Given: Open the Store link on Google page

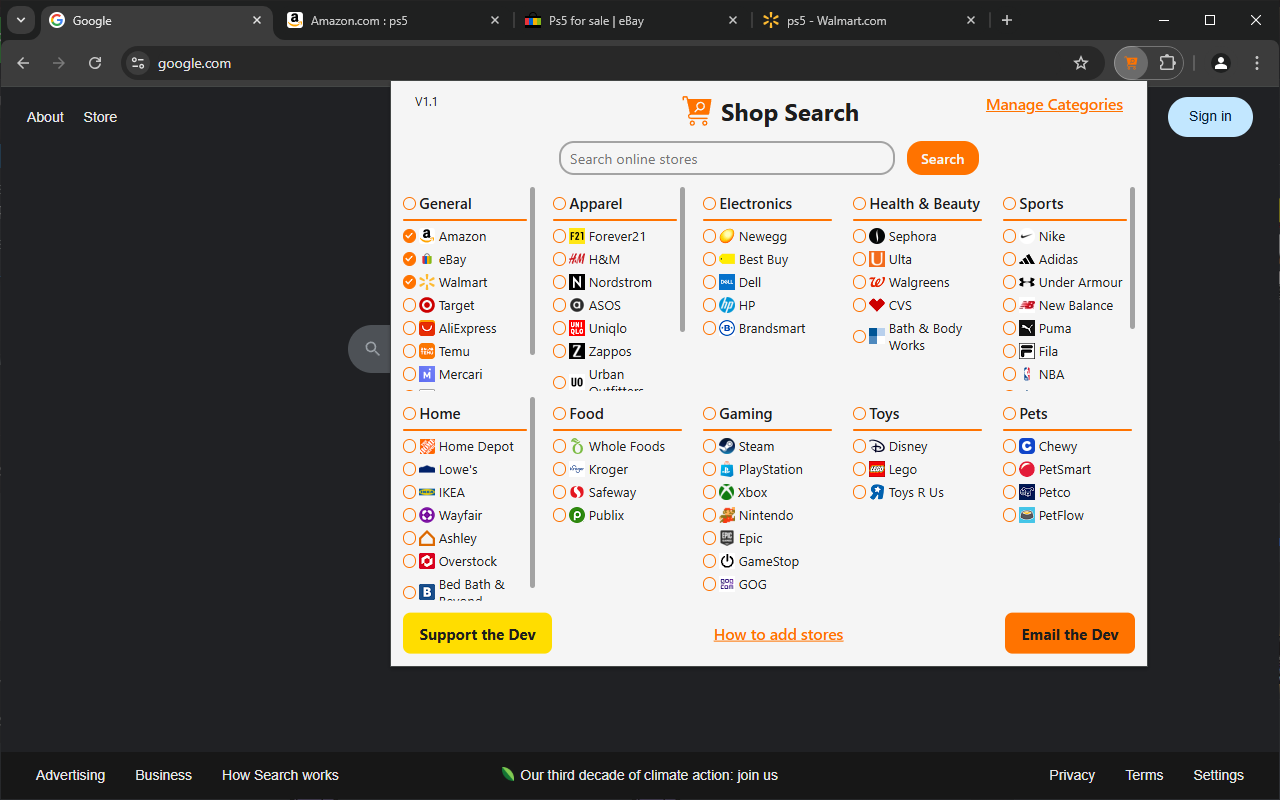Looking at the screenshot, I should point(100,117).
